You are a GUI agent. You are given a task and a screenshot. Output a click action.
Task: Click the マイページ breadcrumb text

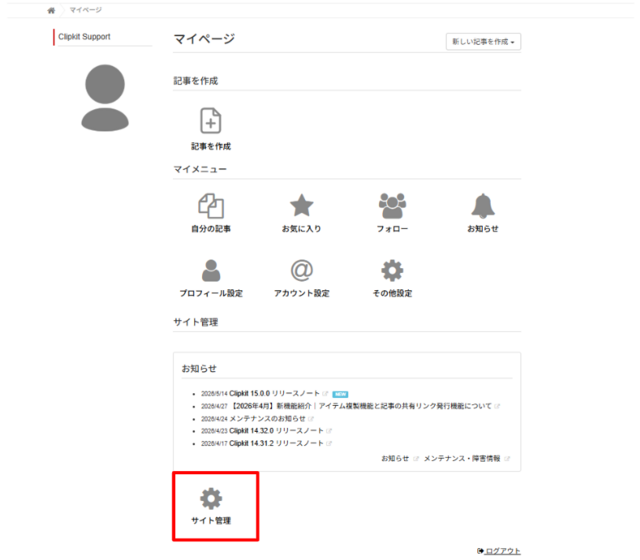[85, 10]
